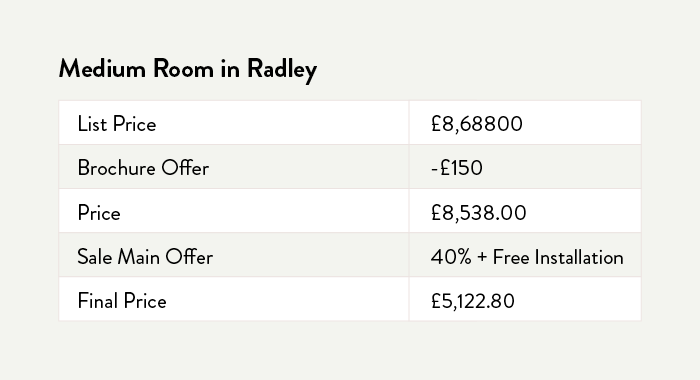Select the Sale Main Offer label
This screenshot has height=380, width=700.
coord(145,257)
